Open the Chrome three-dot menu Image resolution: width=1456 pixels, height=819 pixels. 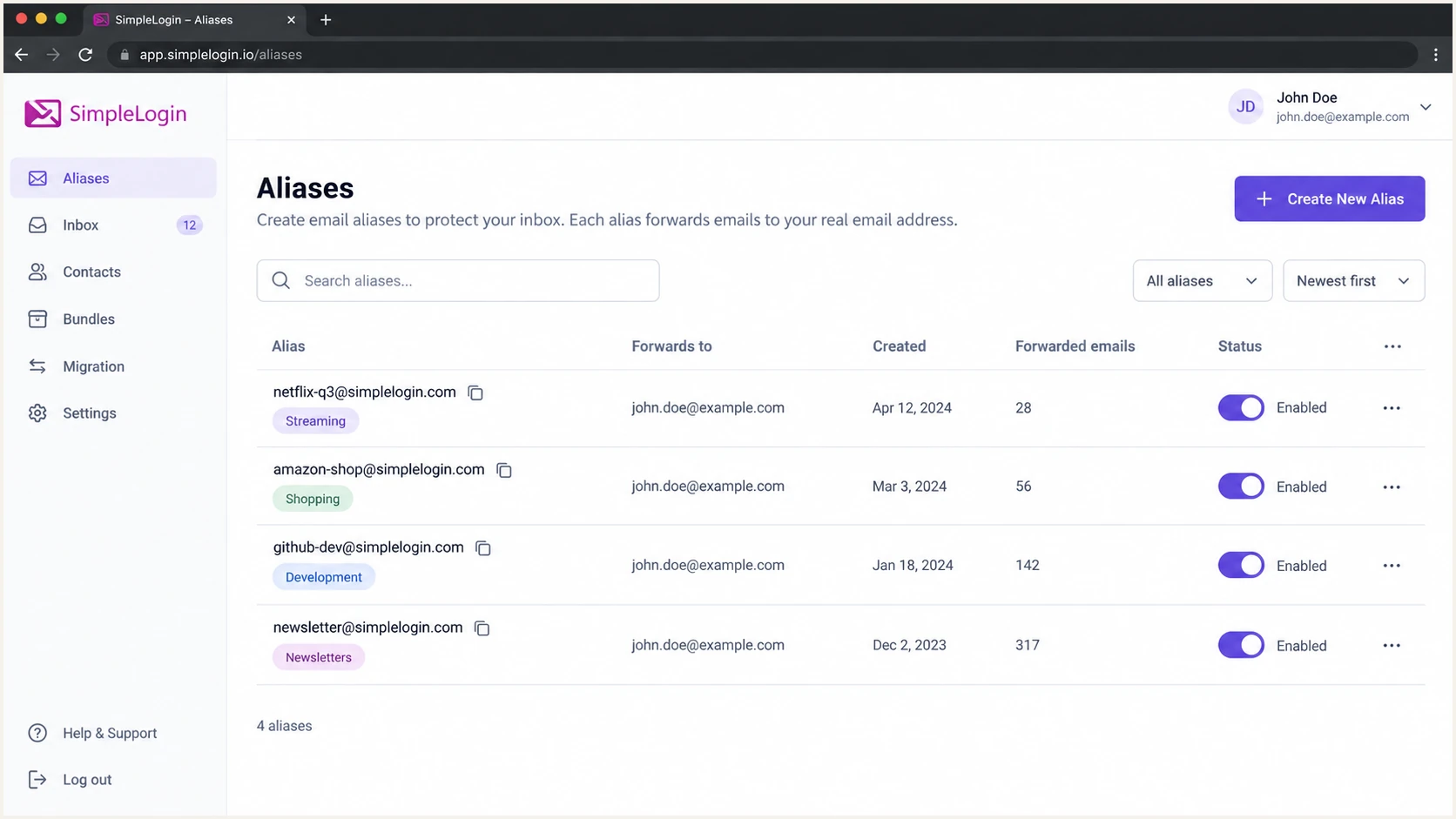coord(1436,54)
